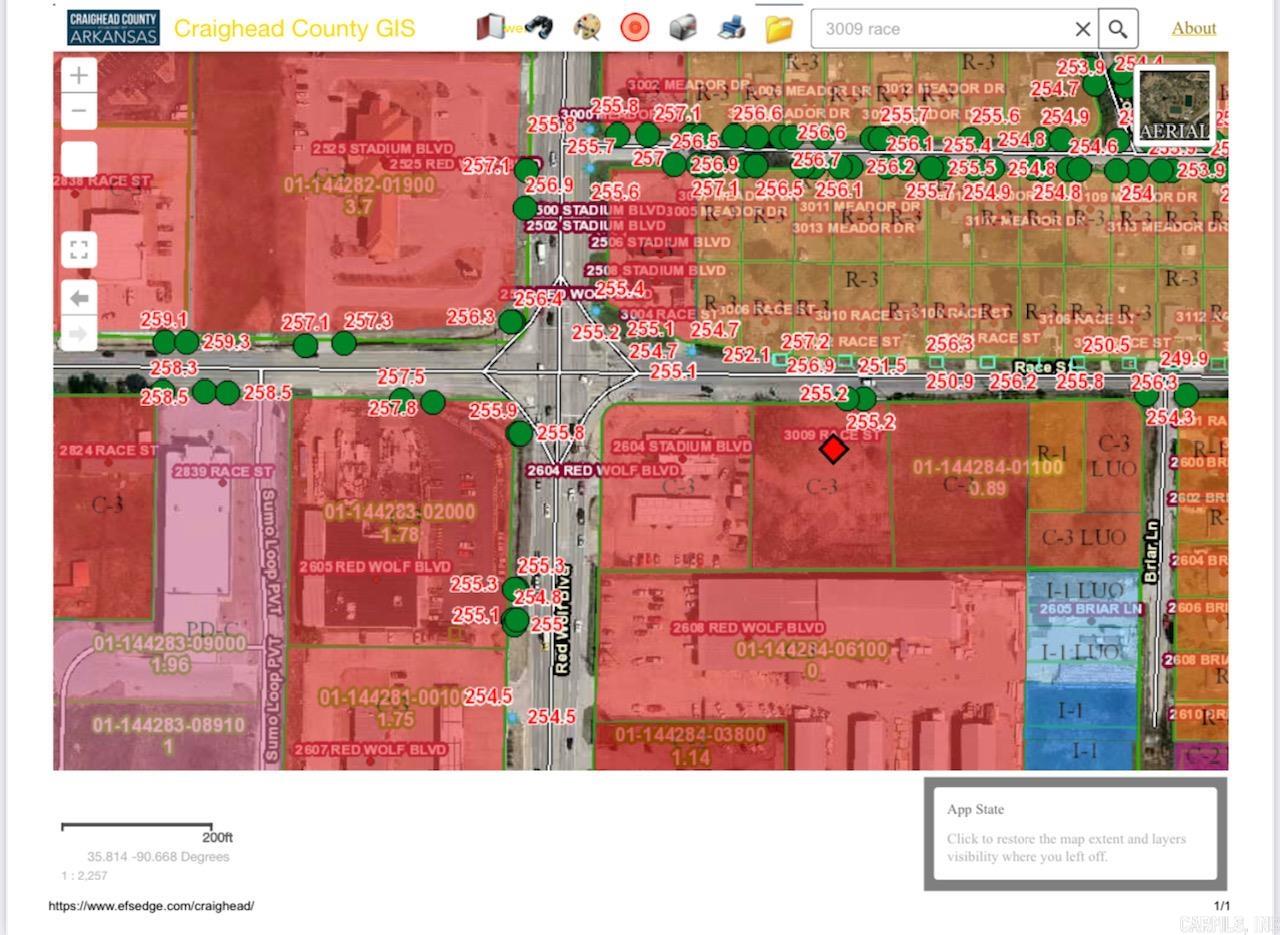
Task: Clear the search box with X
Action: 1082,29
